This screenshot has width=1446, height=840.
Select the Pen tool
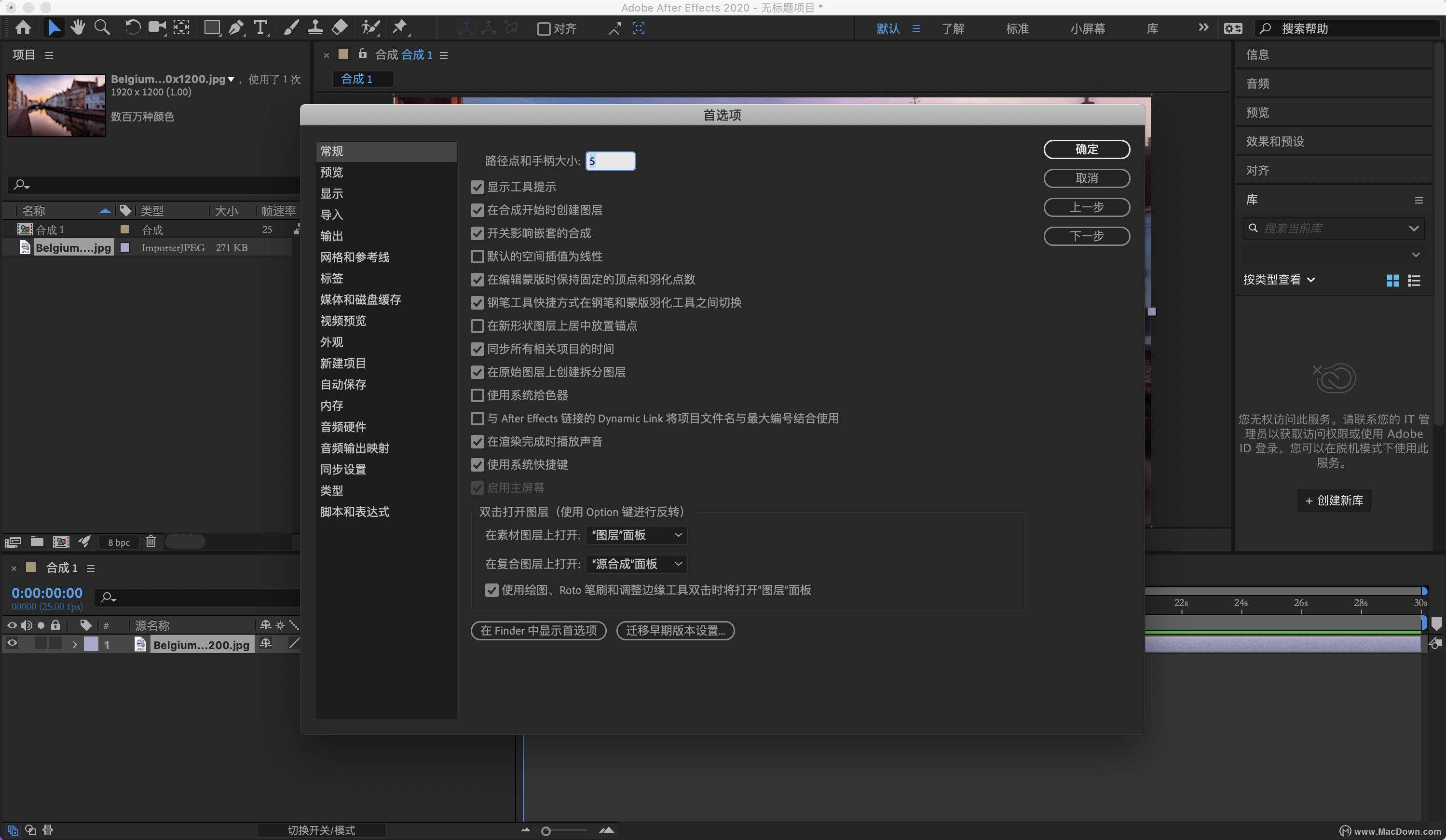click(236, 27)
